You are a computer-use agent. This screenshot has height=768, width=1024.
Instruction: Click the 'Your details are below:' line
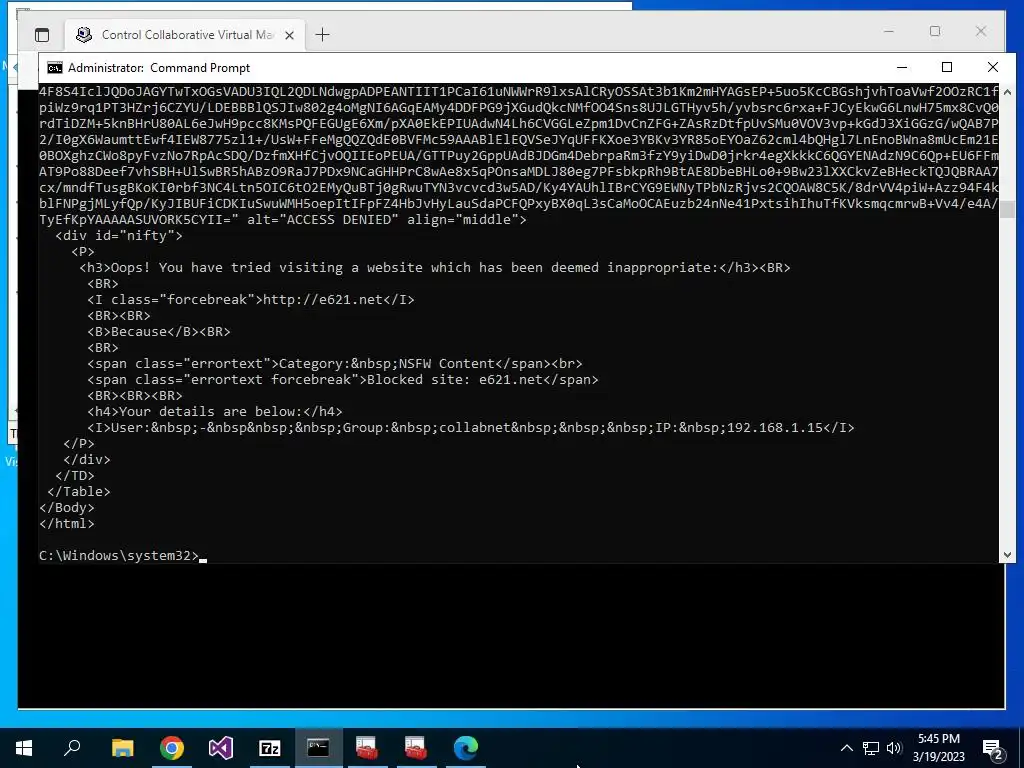215,412
